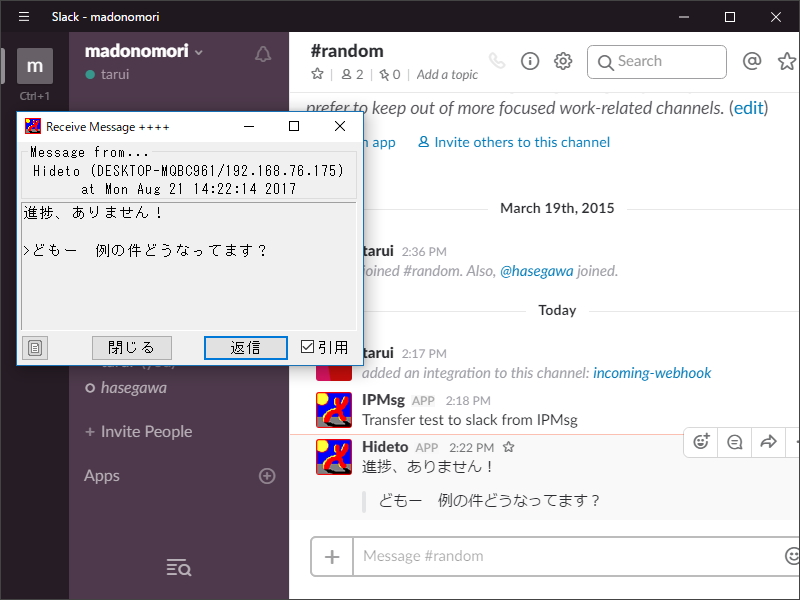Screen dimensions: 800x600
Task: Toggle the starred items view top right
Action: (786, 61)
